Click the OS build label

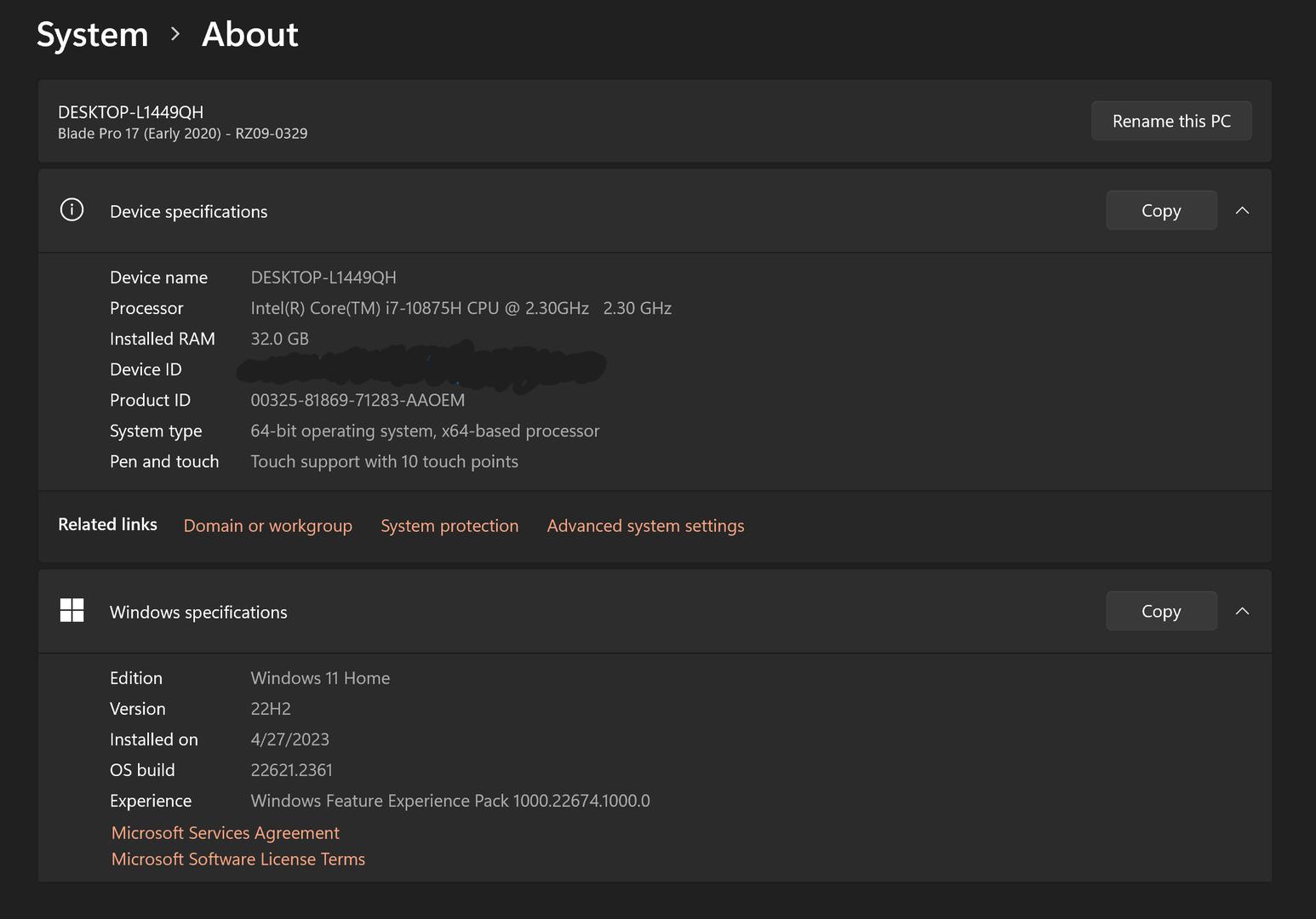tap(142, 770)
